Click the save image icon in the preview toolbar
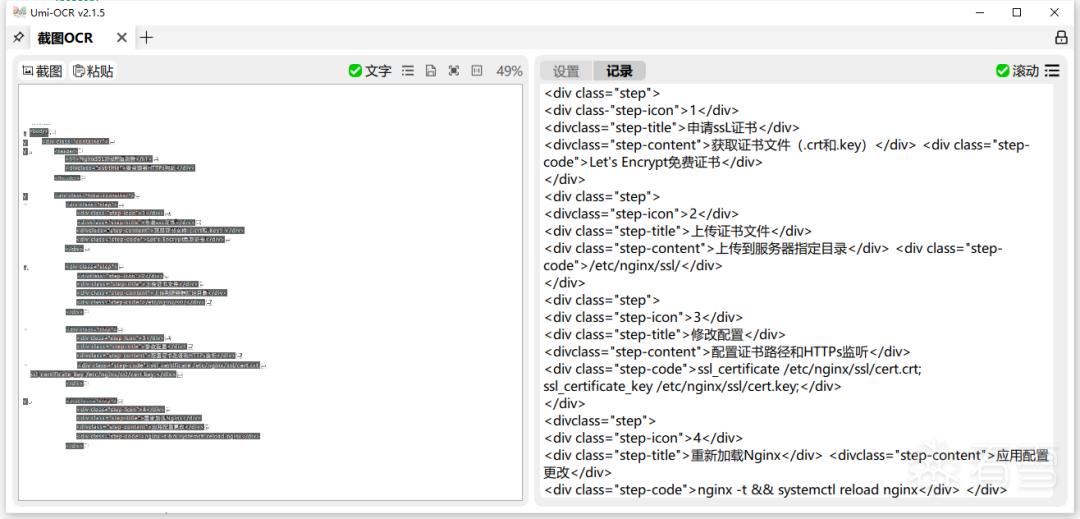The width and height of the screenshot is (1080, 519). (x=431, y=71)
